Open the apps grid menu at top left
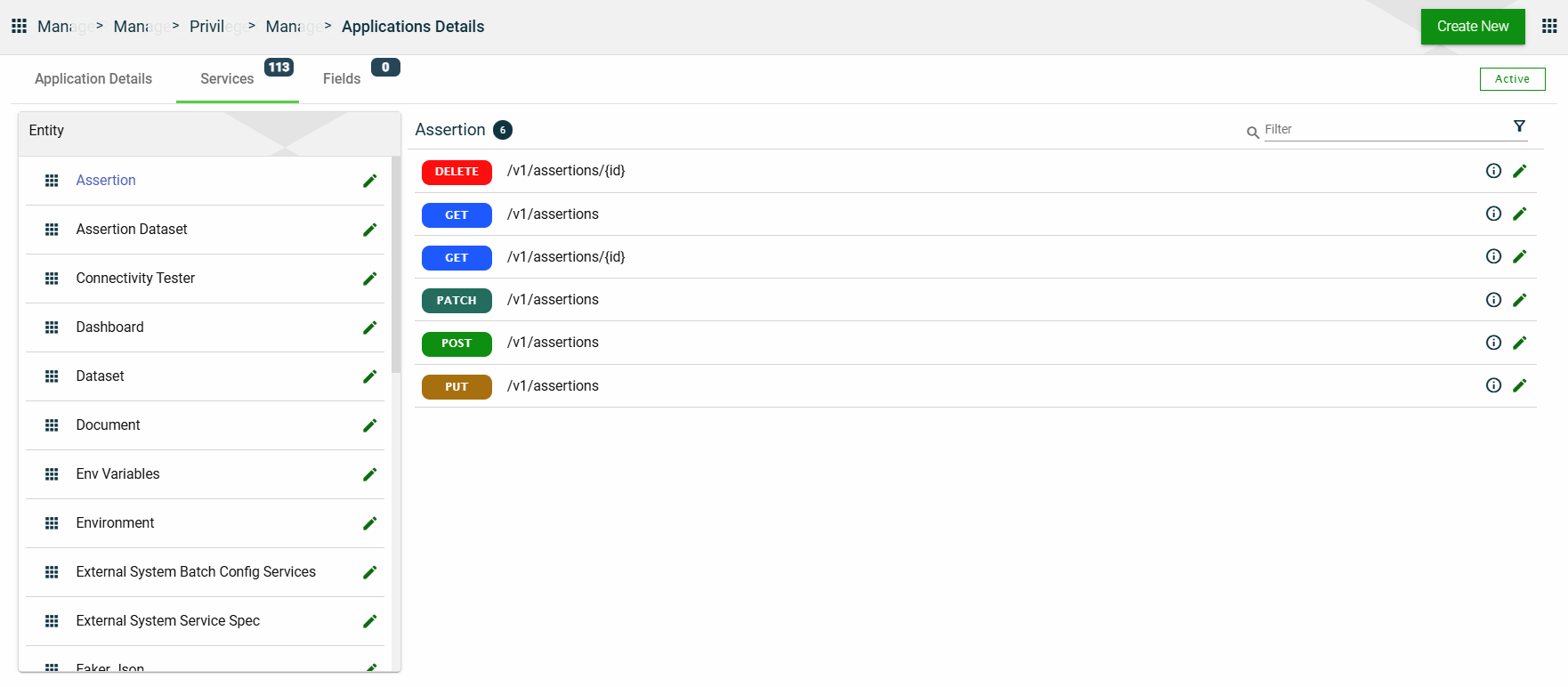The image size is (1568, 687). coord(19,26)
